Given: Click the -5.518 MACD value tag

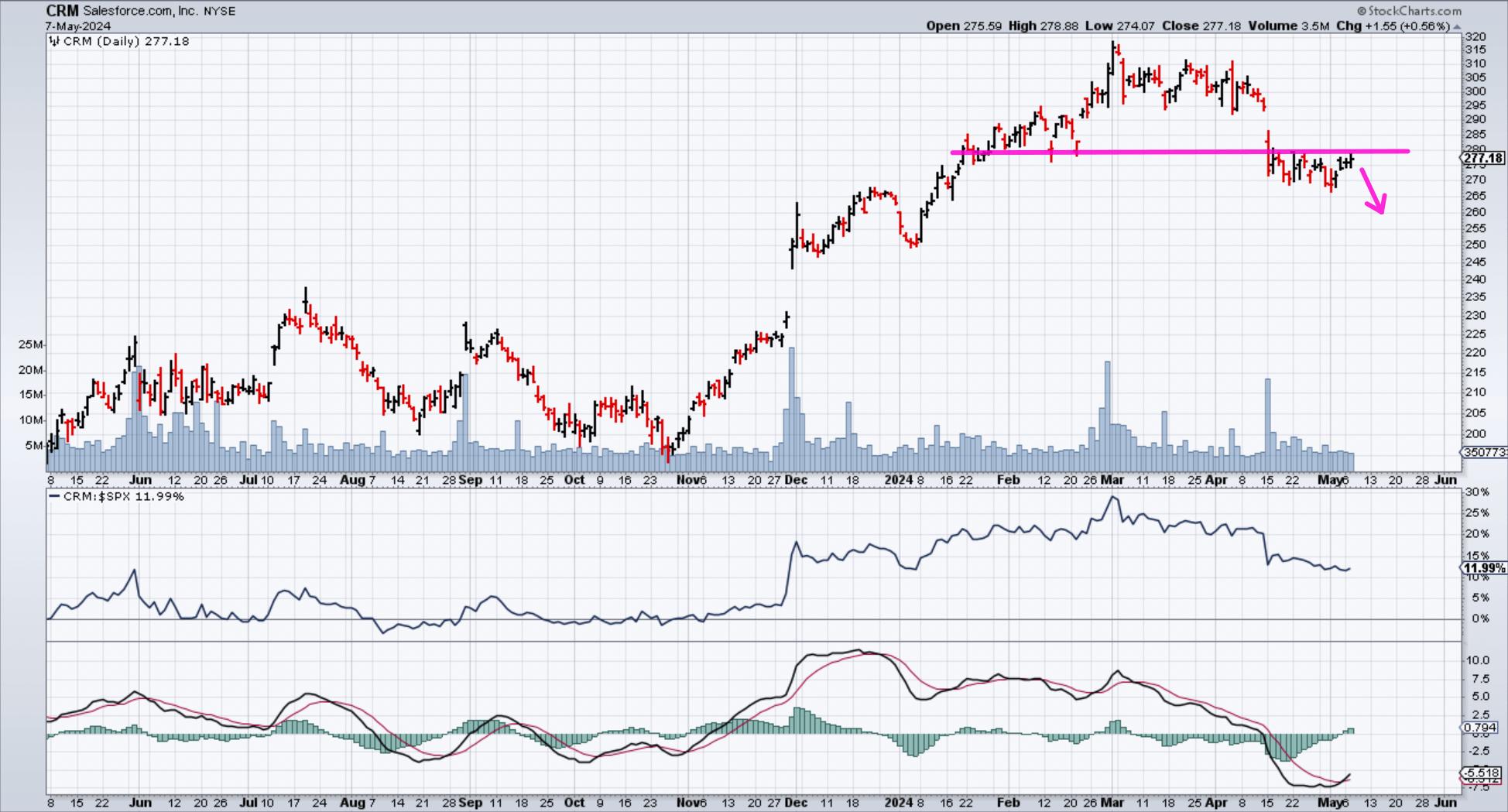Looking at the screenshot, I should coord(1479,773).
